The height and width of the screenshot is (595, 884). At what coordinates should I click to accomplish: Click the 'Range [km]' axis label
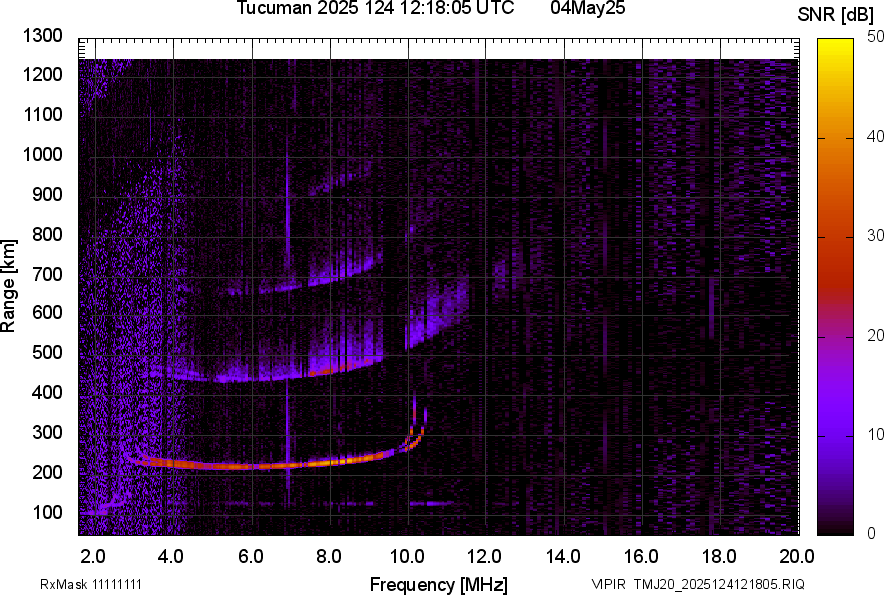click(8, 286)
